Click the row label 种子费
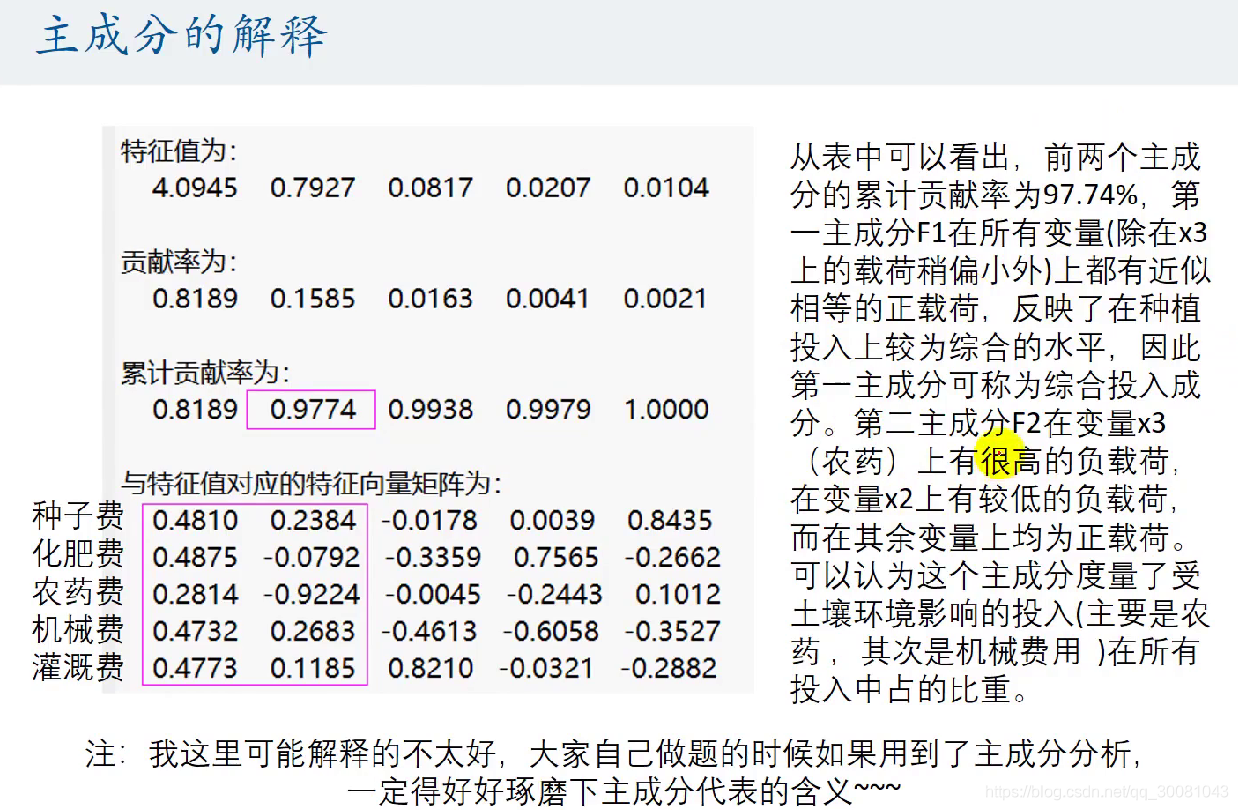 pyautogui.click(x=78, y=518)
